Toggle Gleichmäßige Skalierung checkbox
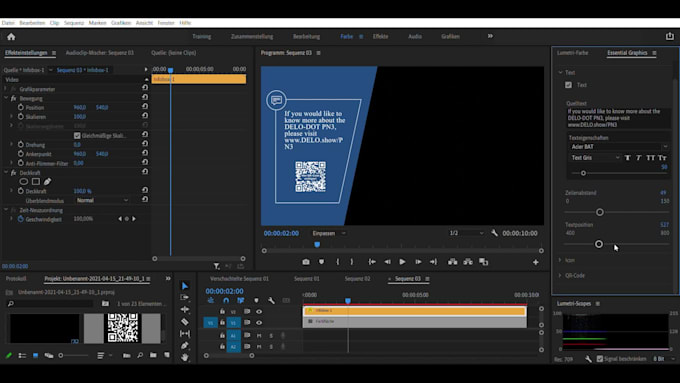 pos(77,136)
